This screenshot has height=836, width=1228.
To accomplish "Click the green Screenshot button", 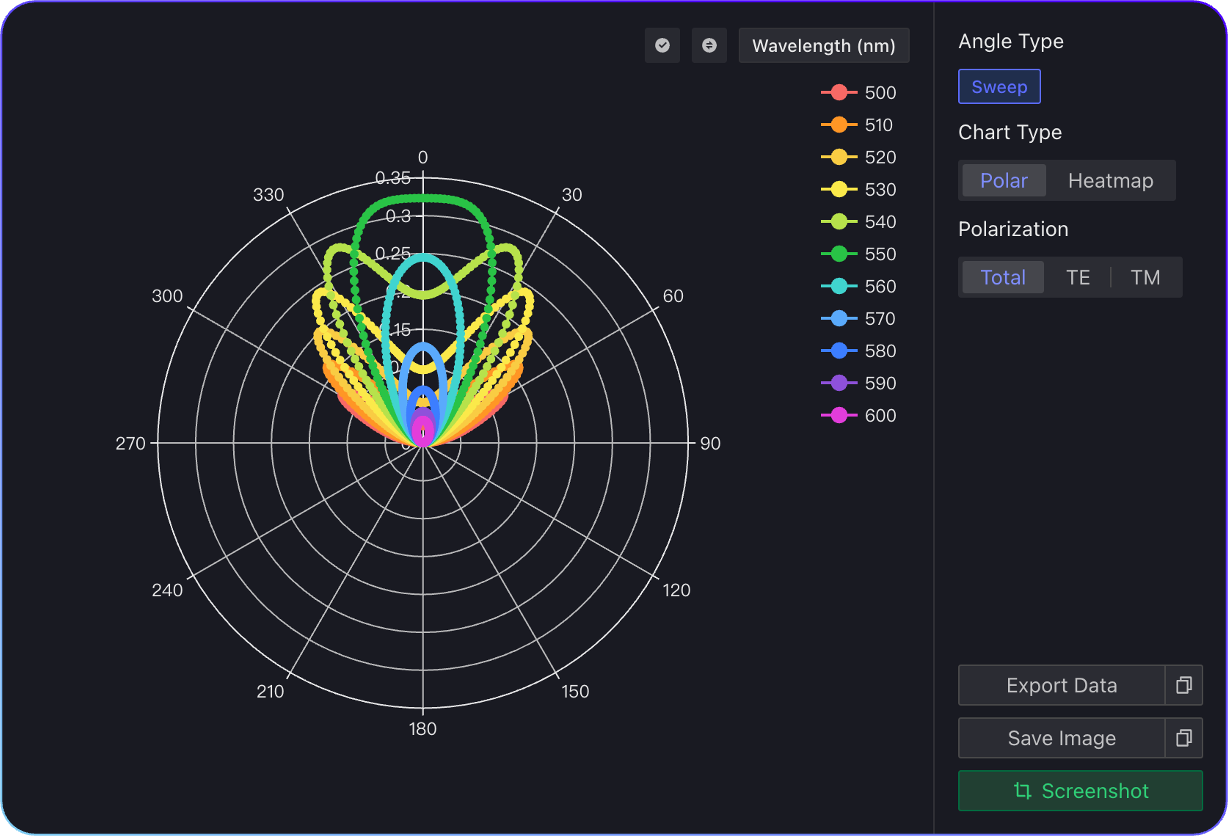I will click(x=1080, y=791).
